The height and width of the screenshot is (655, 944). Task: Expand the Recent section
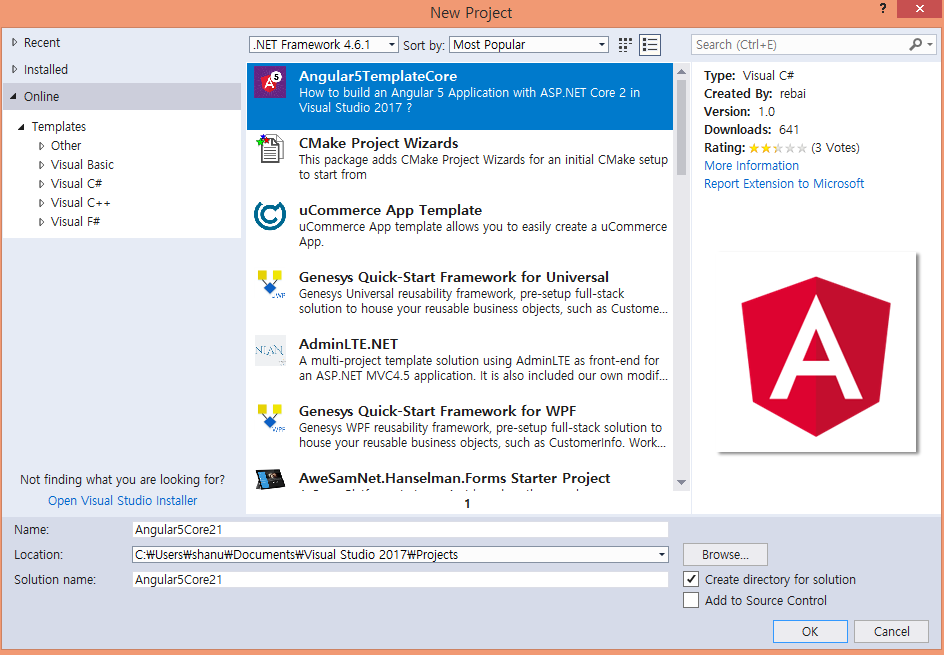14,42
